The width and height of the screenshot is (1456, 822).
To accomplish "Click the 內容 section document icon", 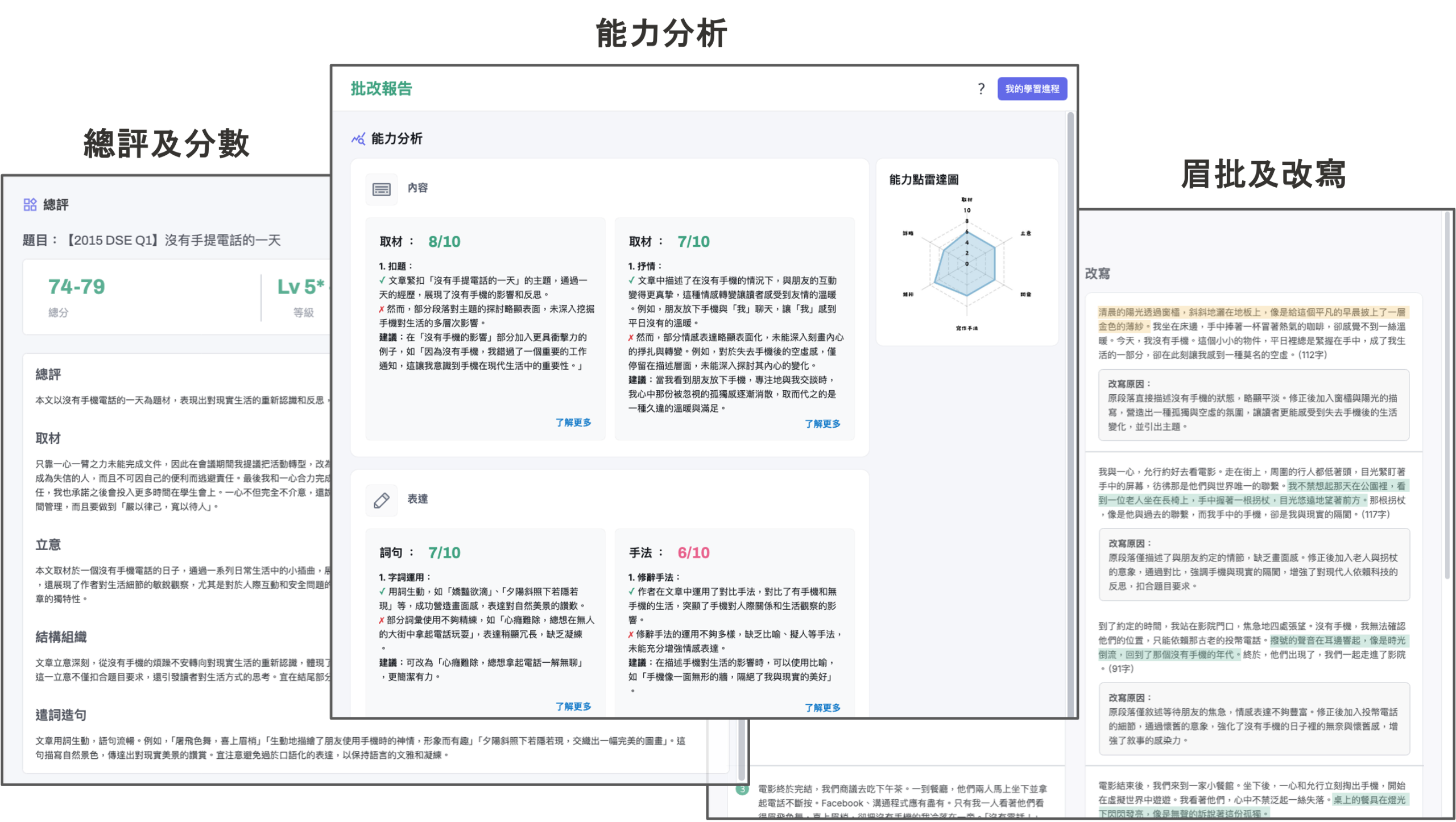I will pos(381,189).
